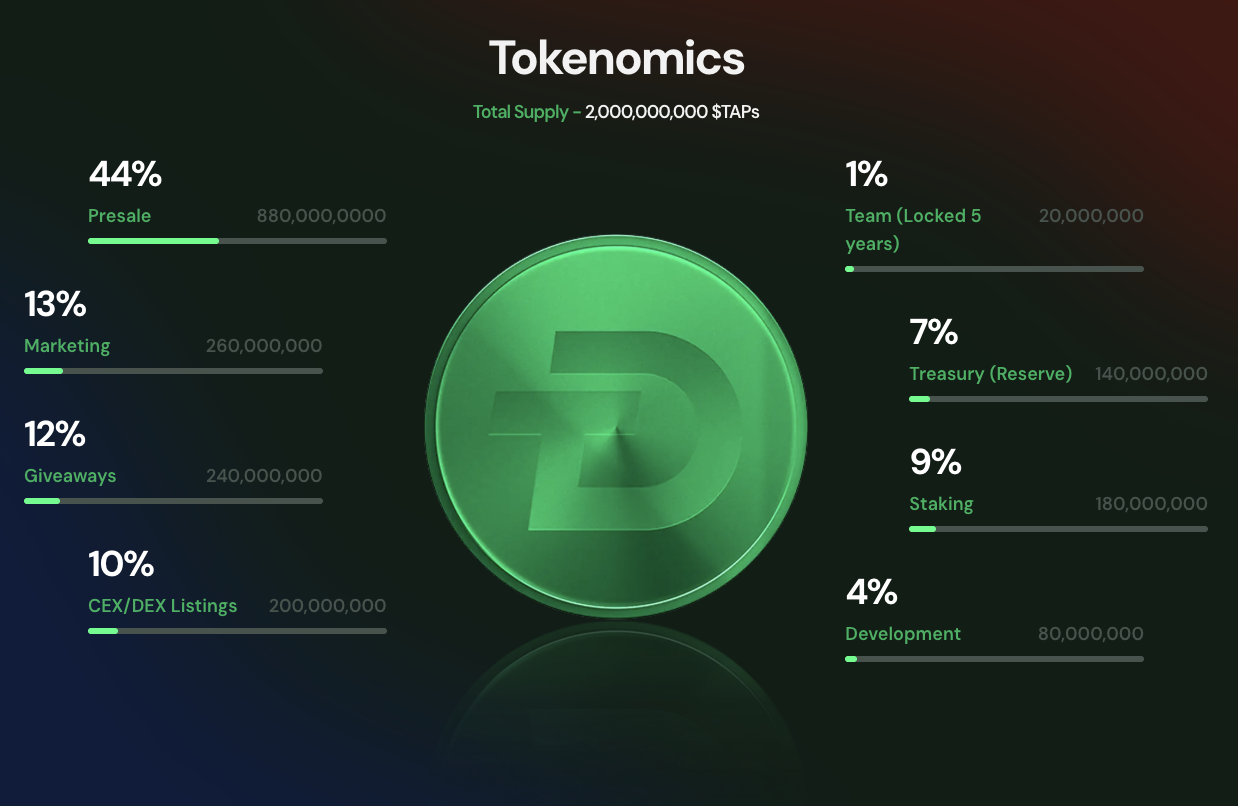Viewport: 1238px width, 806px height.
Task: Select the Treasury (Reserve) label
Action: [990, 374]
